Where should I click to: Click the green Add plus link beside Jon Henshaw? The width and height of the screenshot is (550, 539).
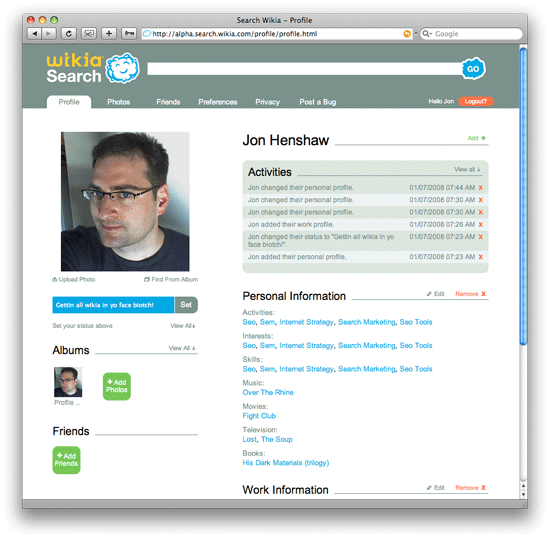tap(476, 138)
